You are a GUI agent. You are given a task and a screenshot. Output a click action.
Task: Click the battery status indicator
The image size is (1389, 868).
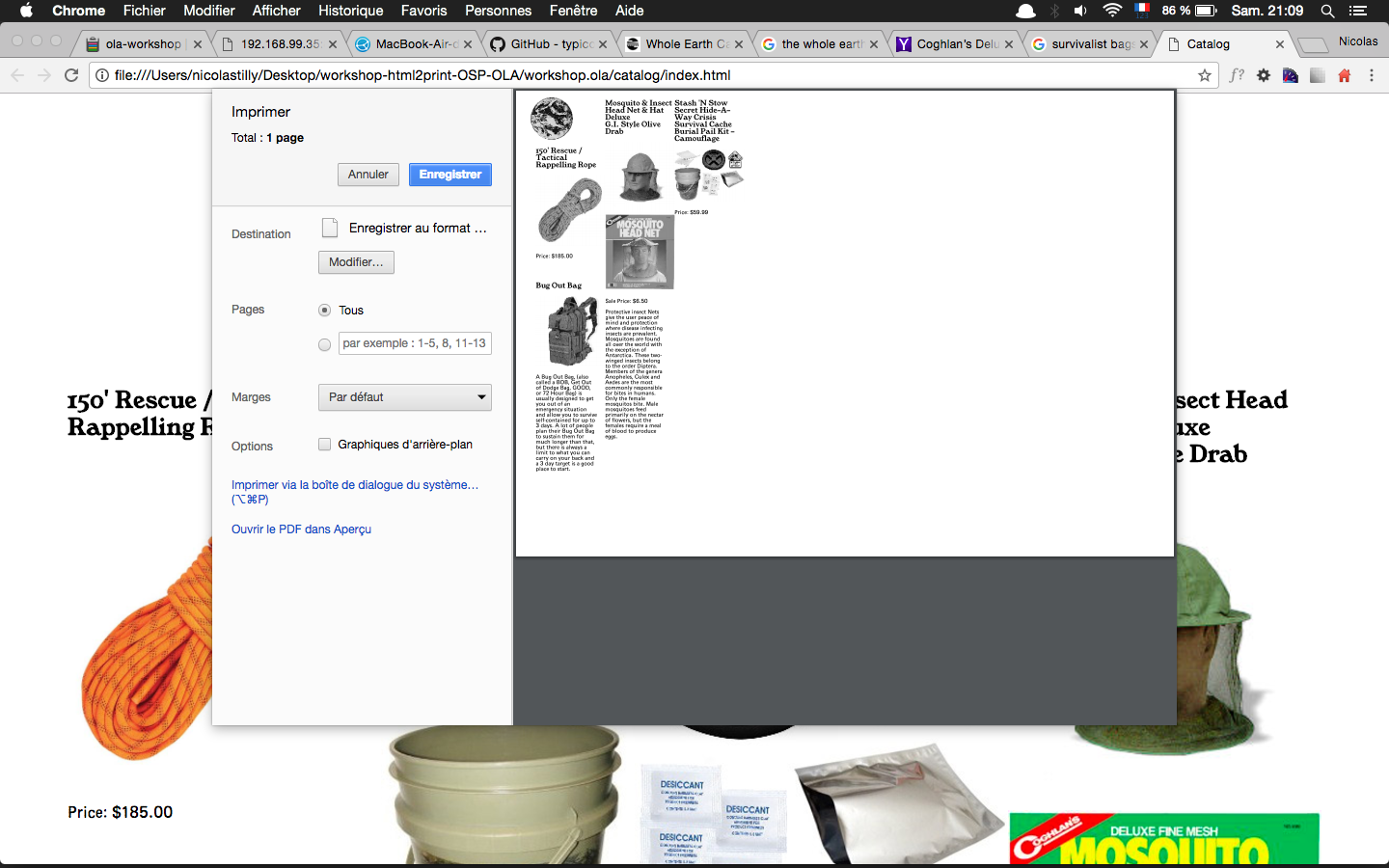pyautogui.click(x=1189, y=11)
